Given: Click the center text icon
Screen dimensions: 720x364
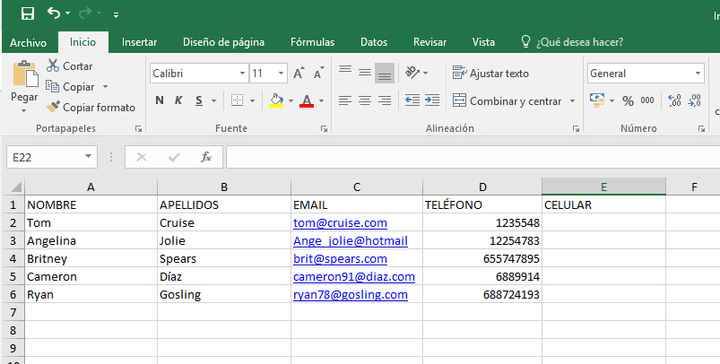Looking at the screenshot, I should pos(365,101).
